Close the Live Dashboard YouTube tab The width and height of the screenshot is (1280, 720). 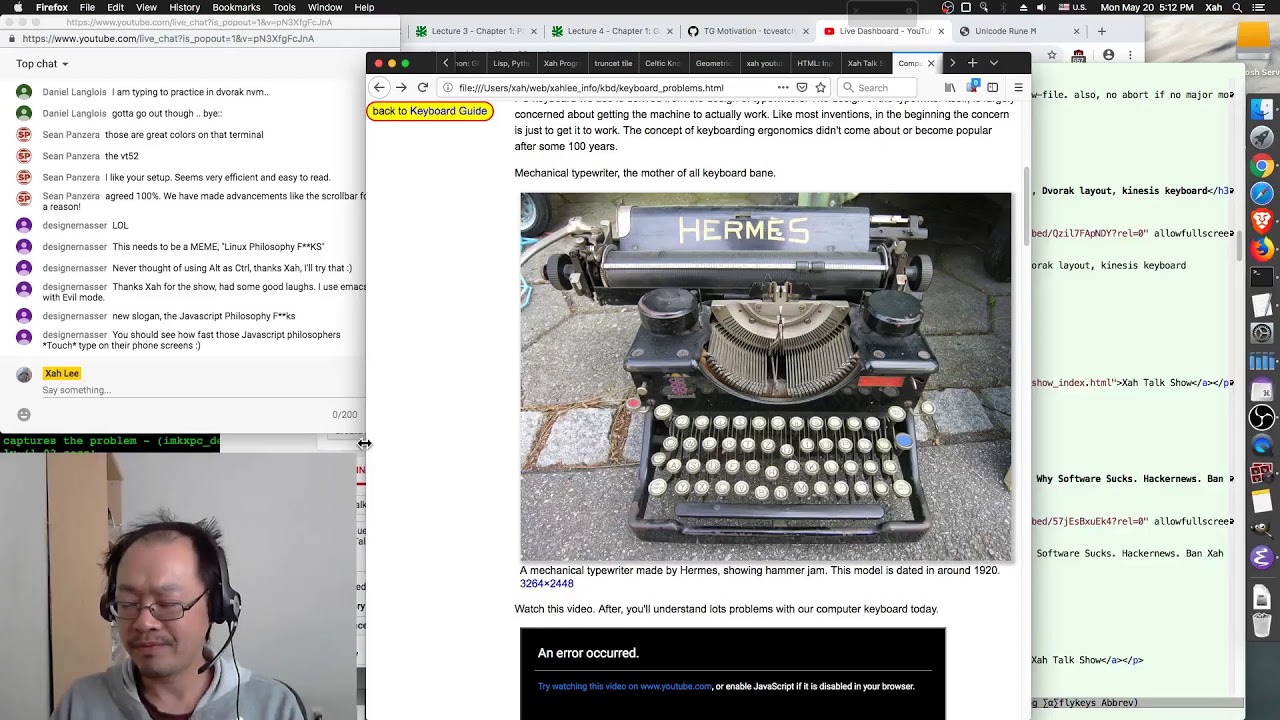click(x=941, y=31)
